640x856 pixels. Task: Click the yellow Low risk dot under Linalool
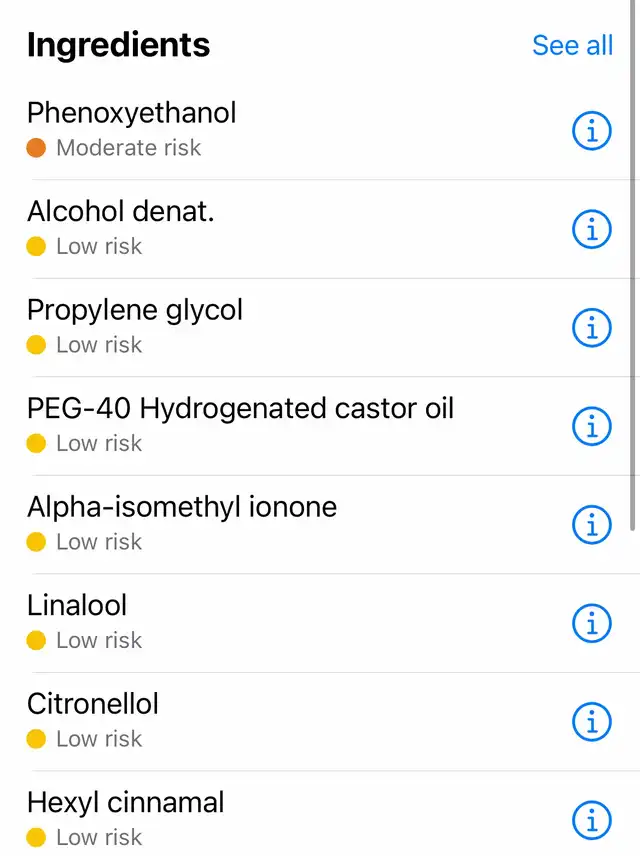36,640
